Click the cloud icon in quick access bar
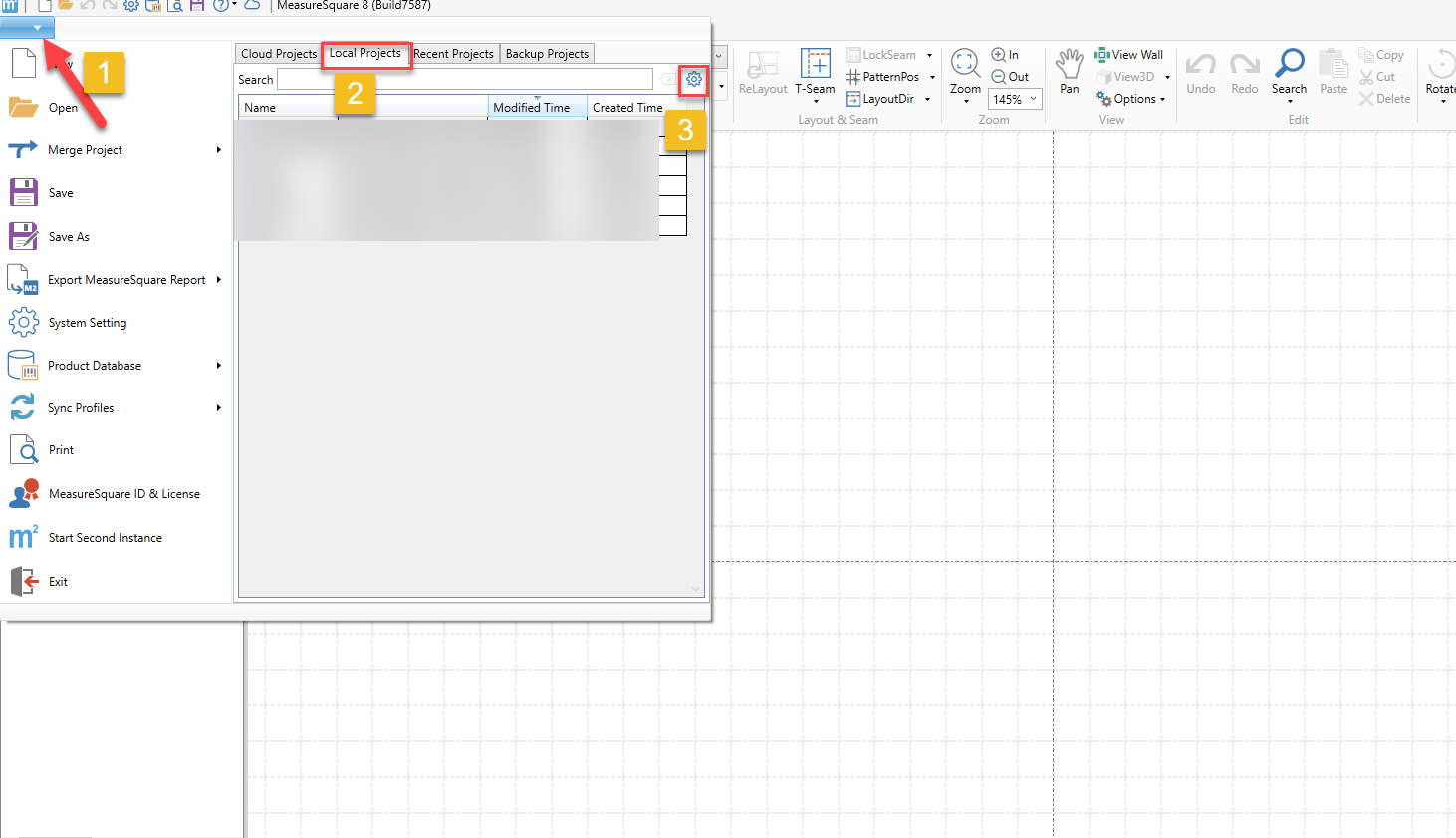 coord(253,5)
